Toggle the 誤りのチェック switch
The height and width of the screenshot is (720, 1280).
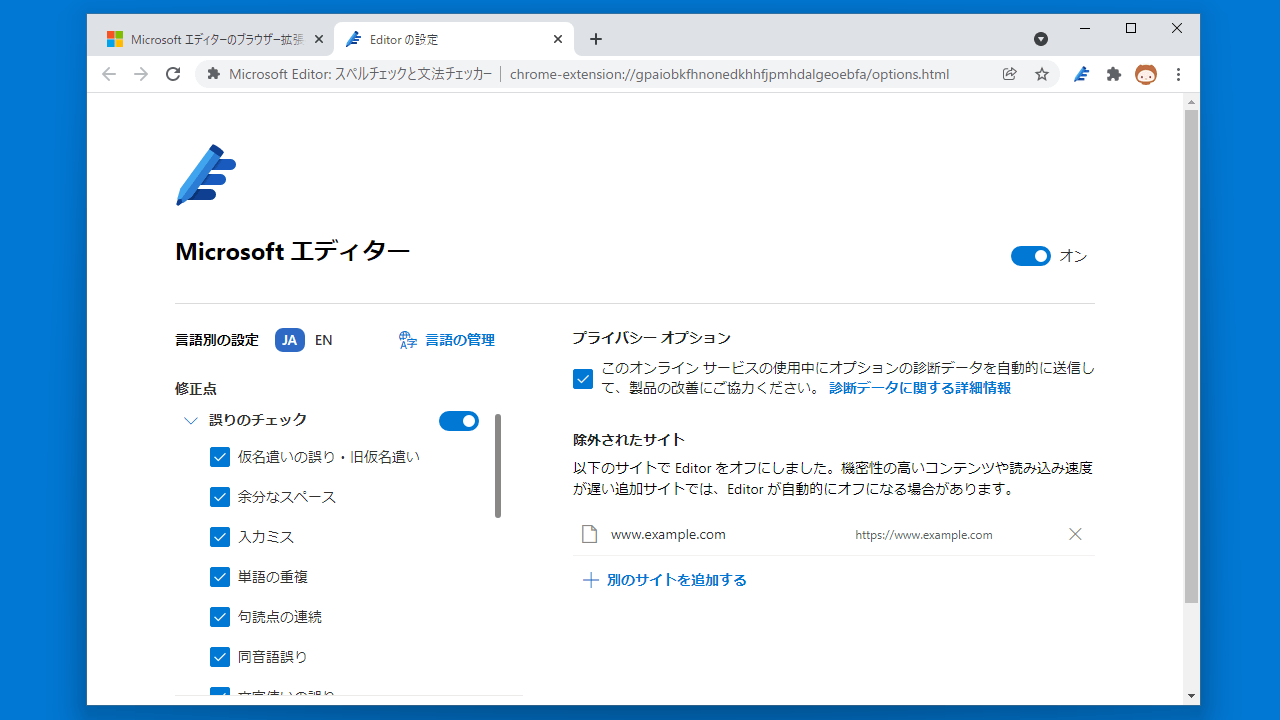(459, 421)
